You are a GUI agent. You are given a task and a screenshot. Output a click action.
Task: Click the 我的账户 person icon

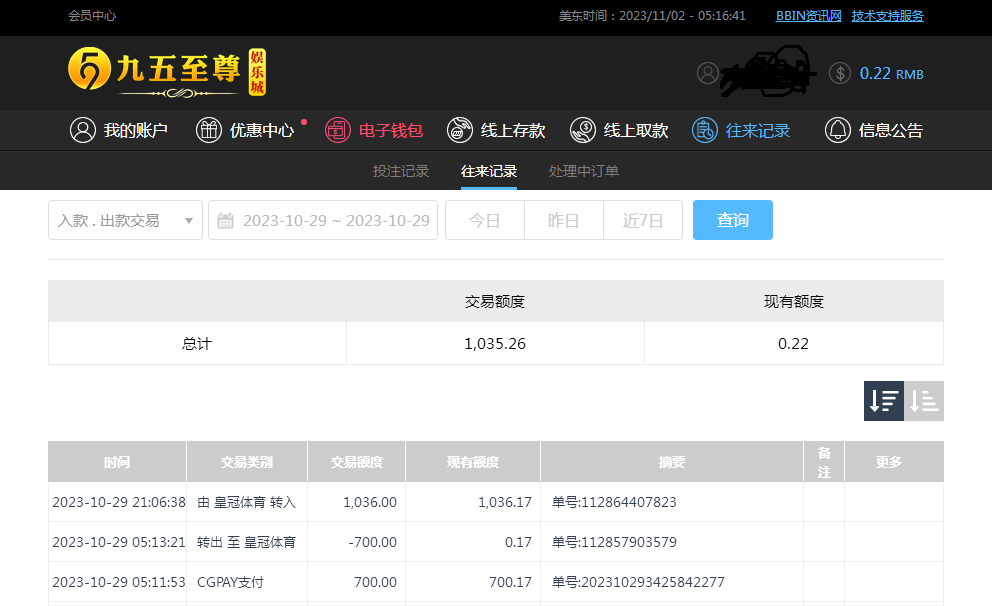[82, 130]
